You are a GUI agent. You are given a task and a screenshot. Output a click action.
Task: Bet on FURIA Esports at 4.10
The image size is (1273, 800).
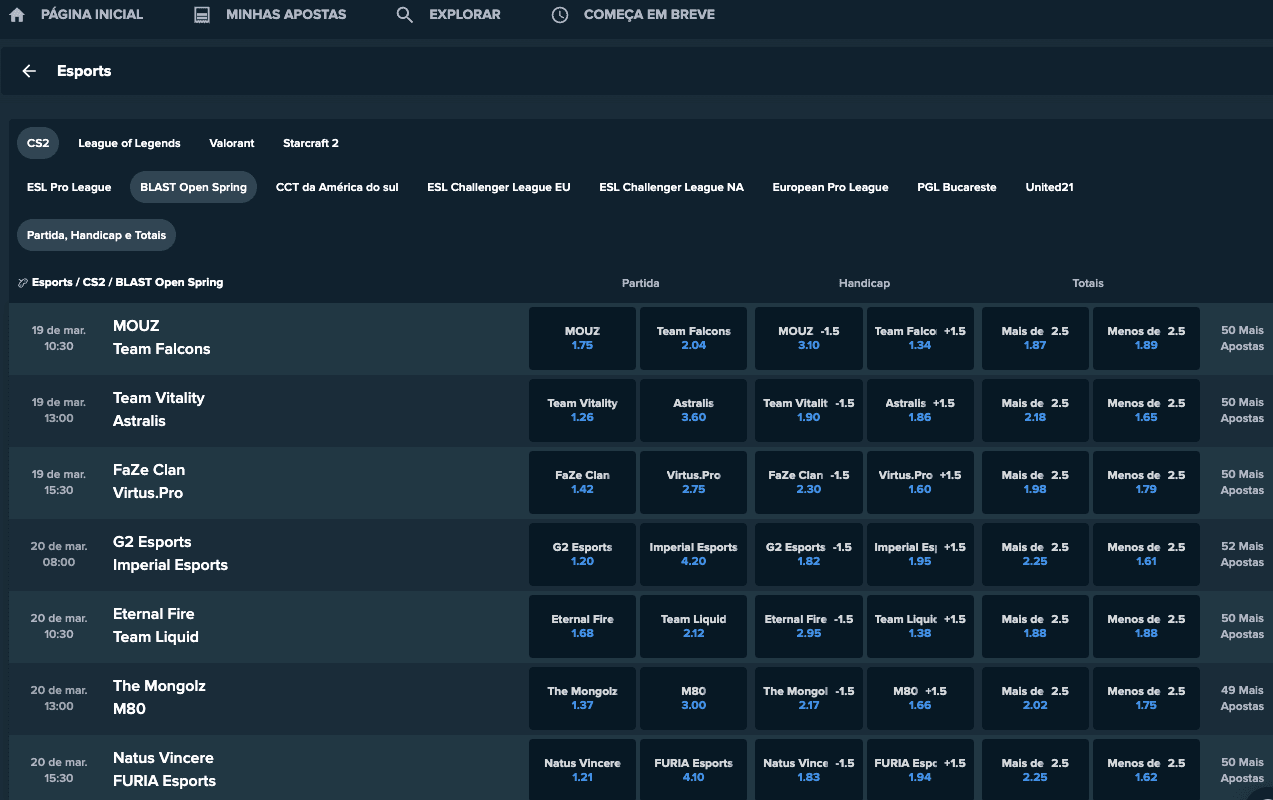[x=693, y=770]
